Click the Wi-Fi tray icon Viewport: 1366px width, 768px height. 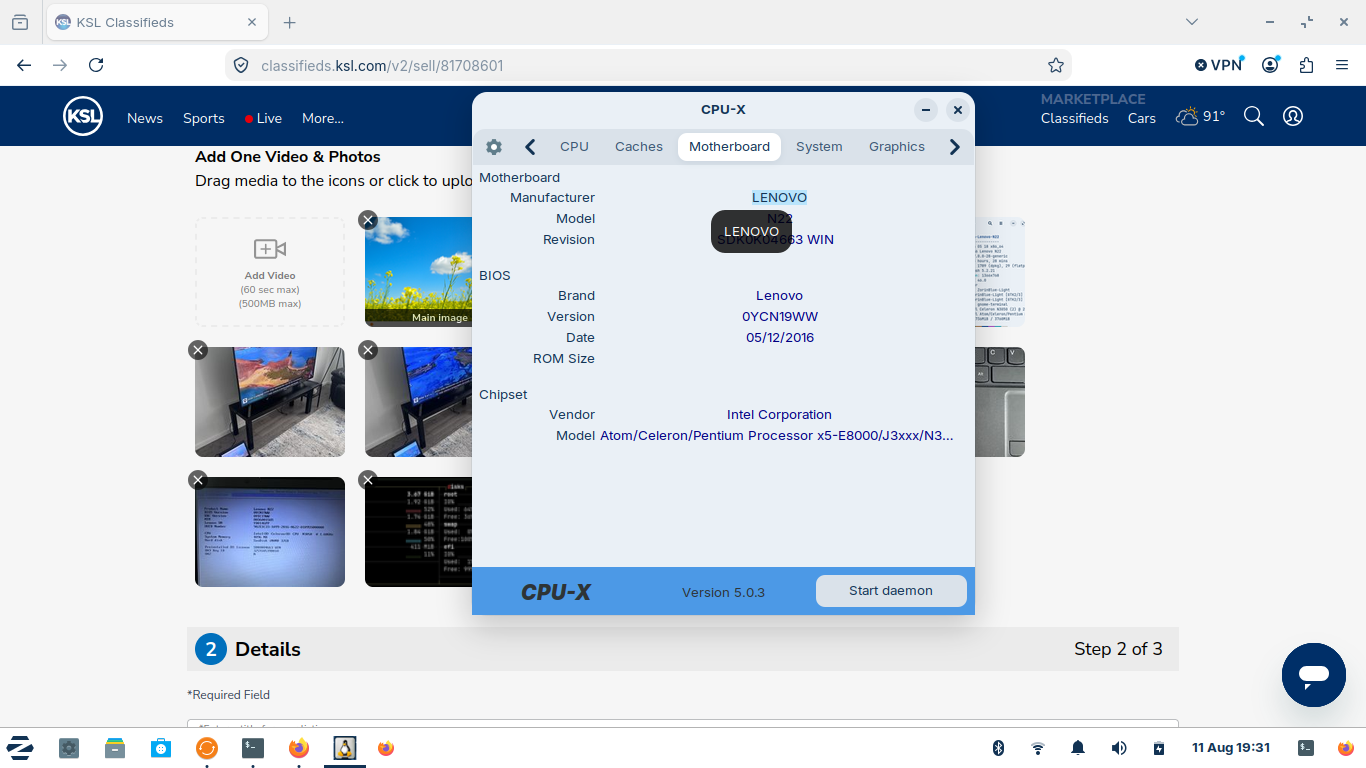tap(1038, 748)
